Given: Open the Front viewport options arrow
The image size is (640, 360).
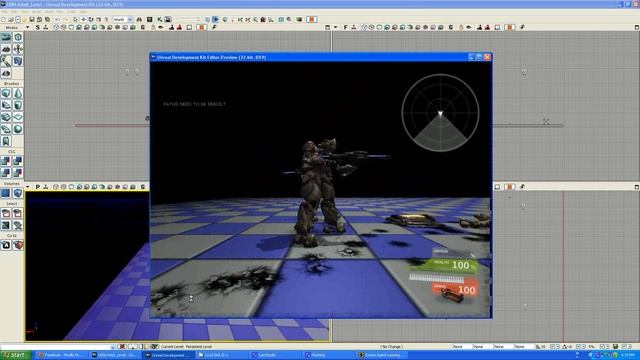Looking at the screenshot, I should click(x=336, y=27).
